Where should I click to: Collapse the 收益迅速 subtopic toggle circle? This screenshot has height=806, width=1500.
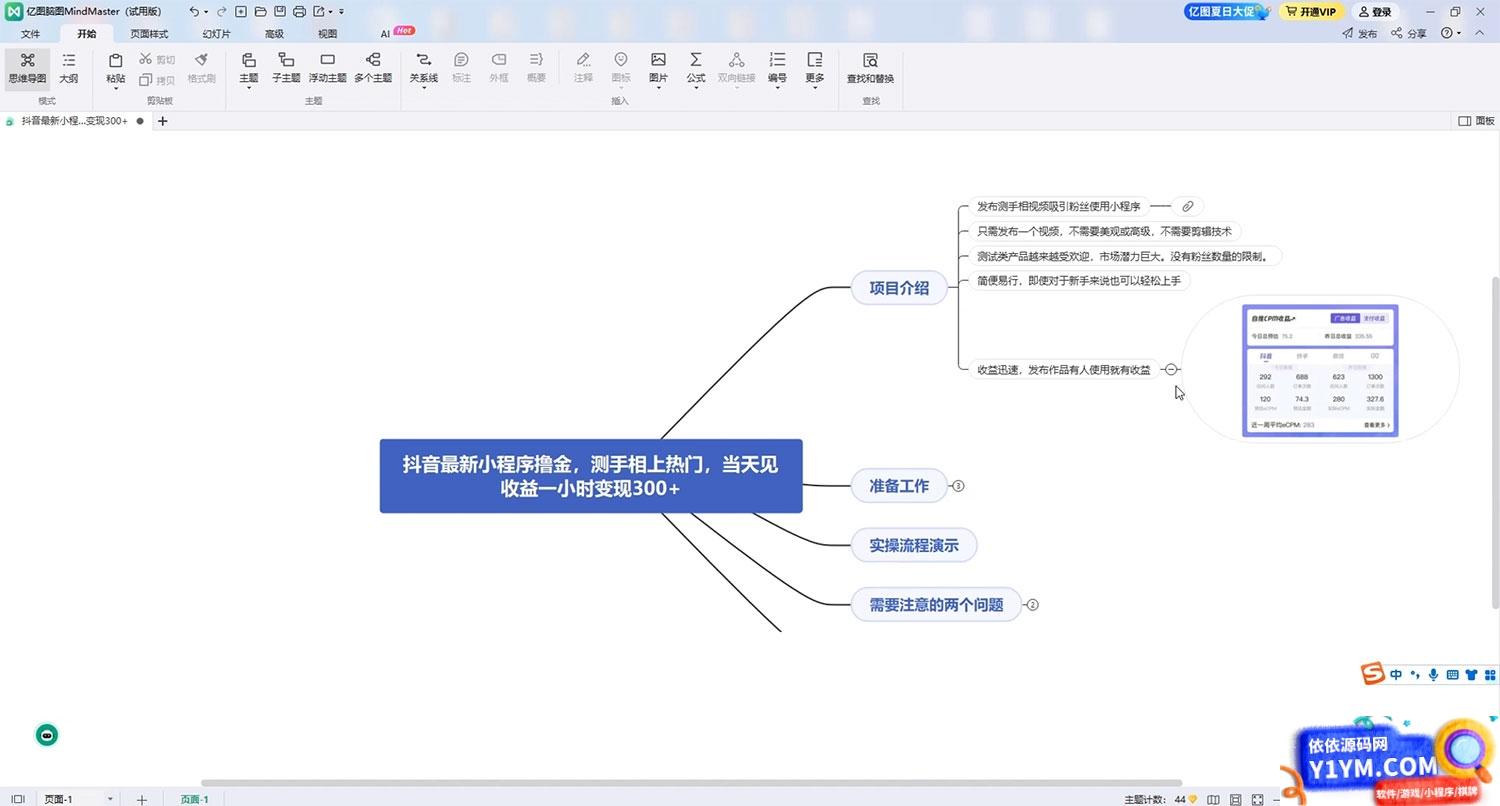(x=1172, y=369)
